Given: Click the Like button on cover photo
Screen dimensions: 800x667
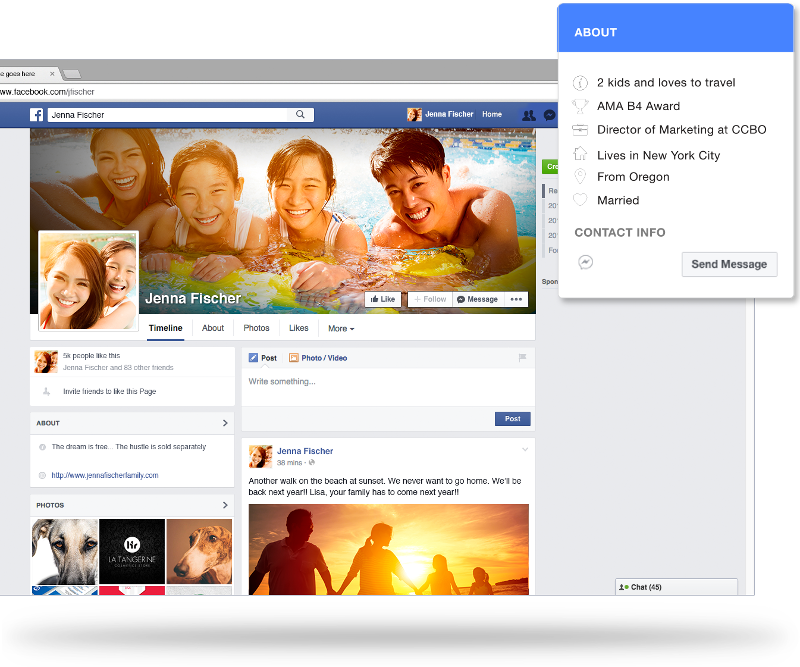Looking at the screenshot, I should click(383, 299).
